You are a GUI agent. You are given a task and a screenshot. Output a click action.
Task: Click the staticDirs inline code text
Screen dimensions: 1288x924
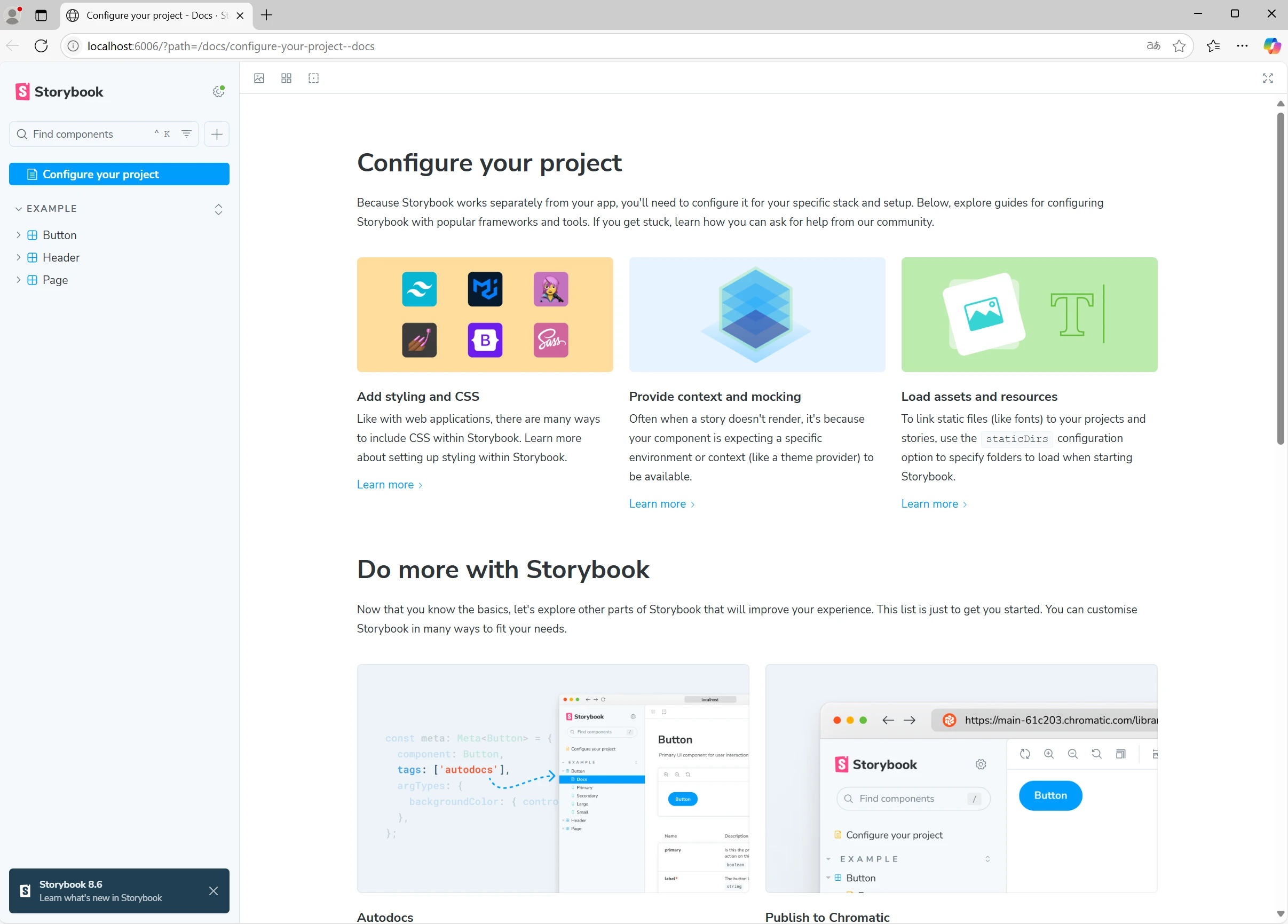pos(1016,438)
